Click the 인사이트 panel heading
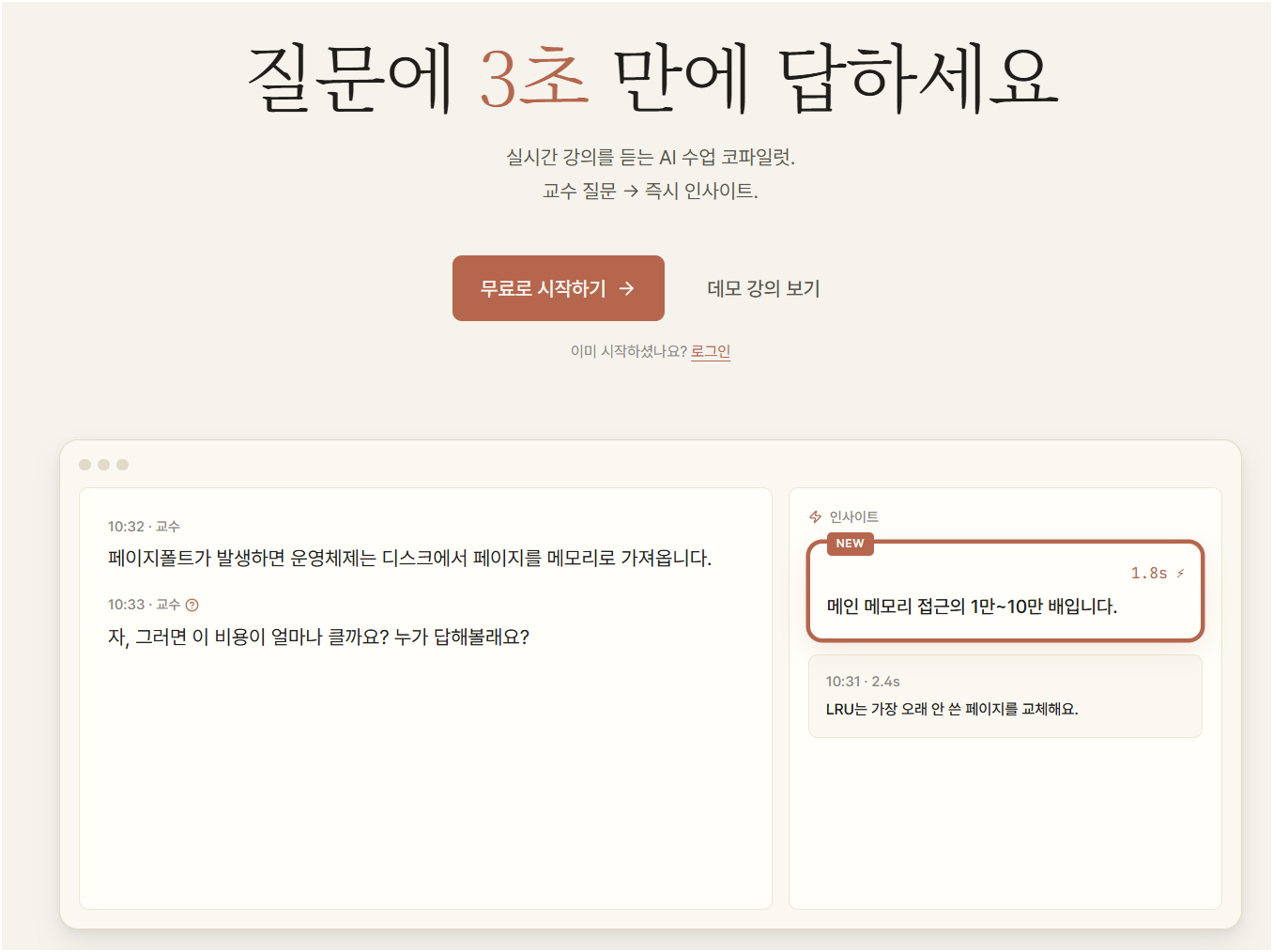The height and width of the screenshot is (952, 1273). tap(853, 517)
